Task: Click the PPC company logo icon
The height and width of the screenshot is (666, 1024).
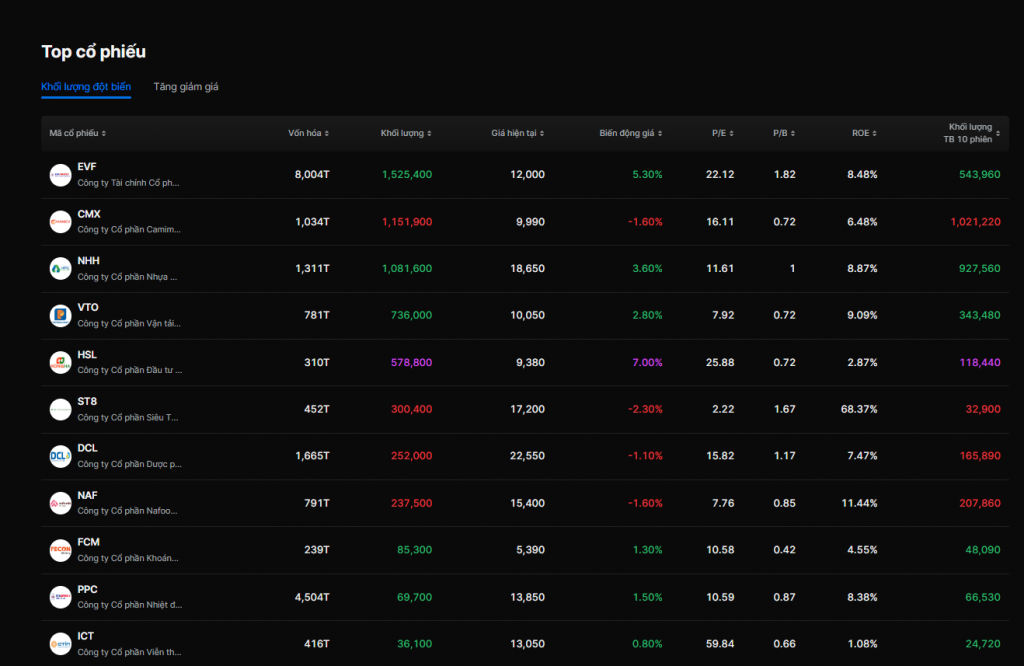Action: pyautogui.click(x=60, y=597)
